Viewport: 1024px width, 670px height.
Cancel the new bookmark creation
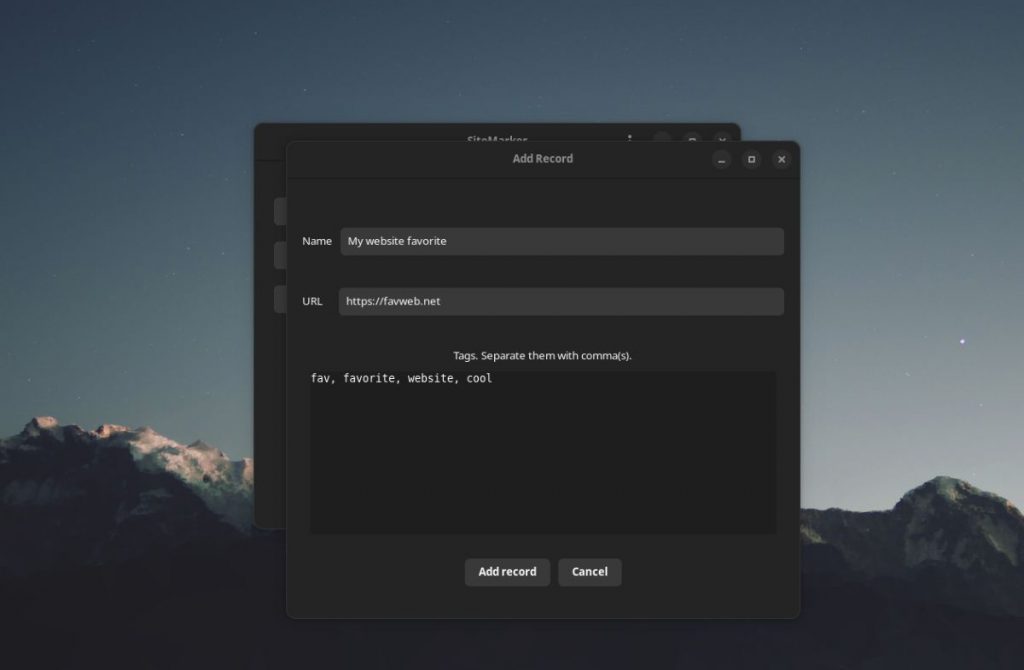589,572
